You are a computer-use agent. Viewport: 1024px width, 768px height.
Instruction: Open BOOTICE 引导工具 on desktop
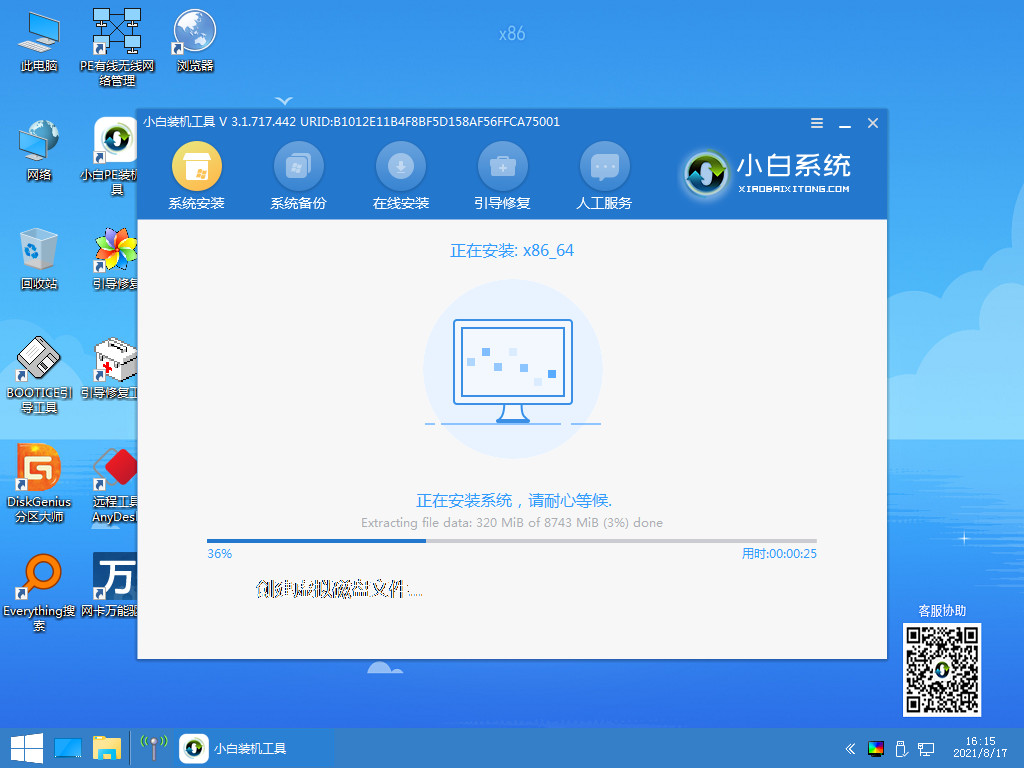(40, 365)
